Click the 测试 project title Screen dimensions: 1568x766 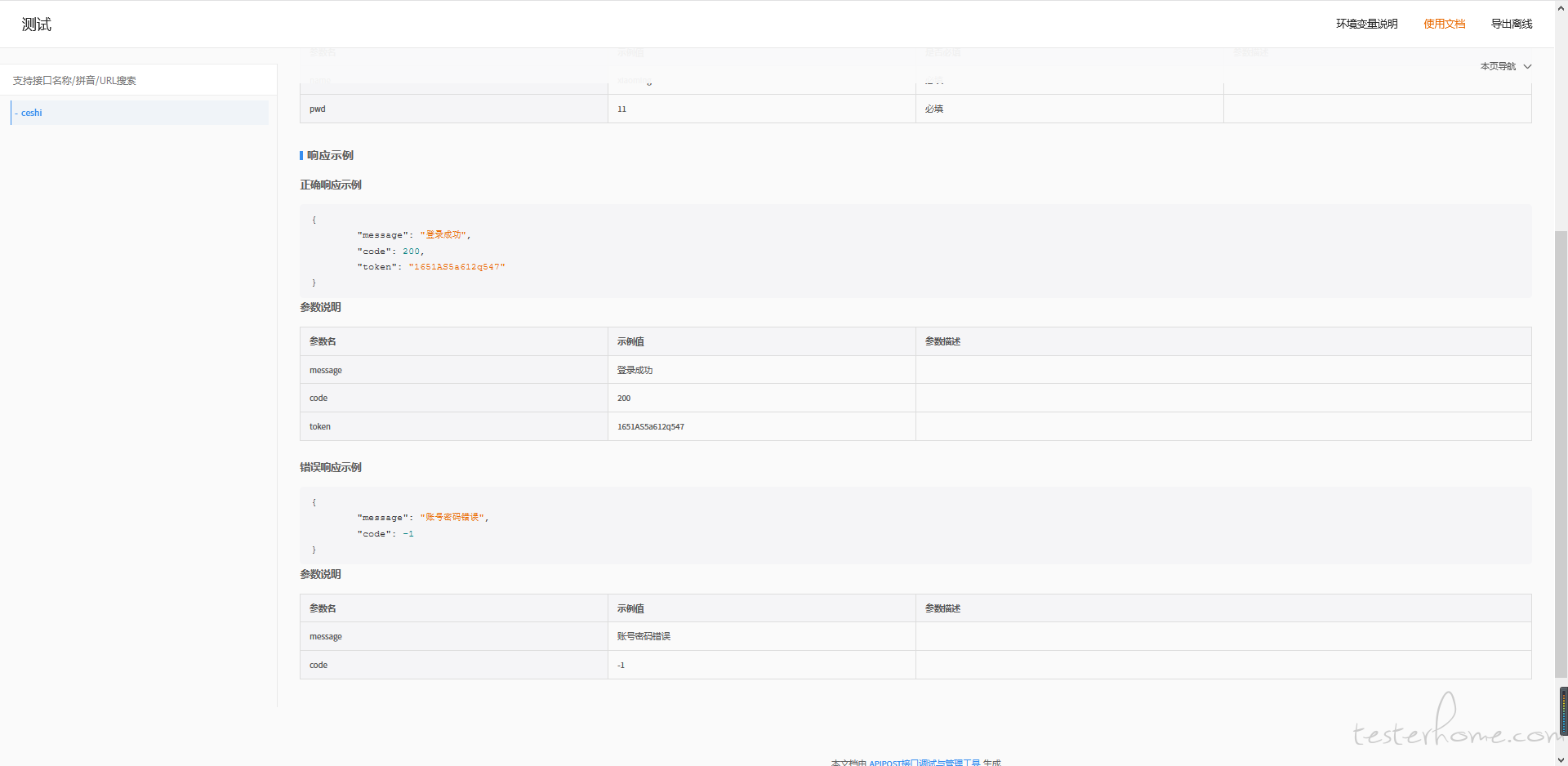(36, 24)
